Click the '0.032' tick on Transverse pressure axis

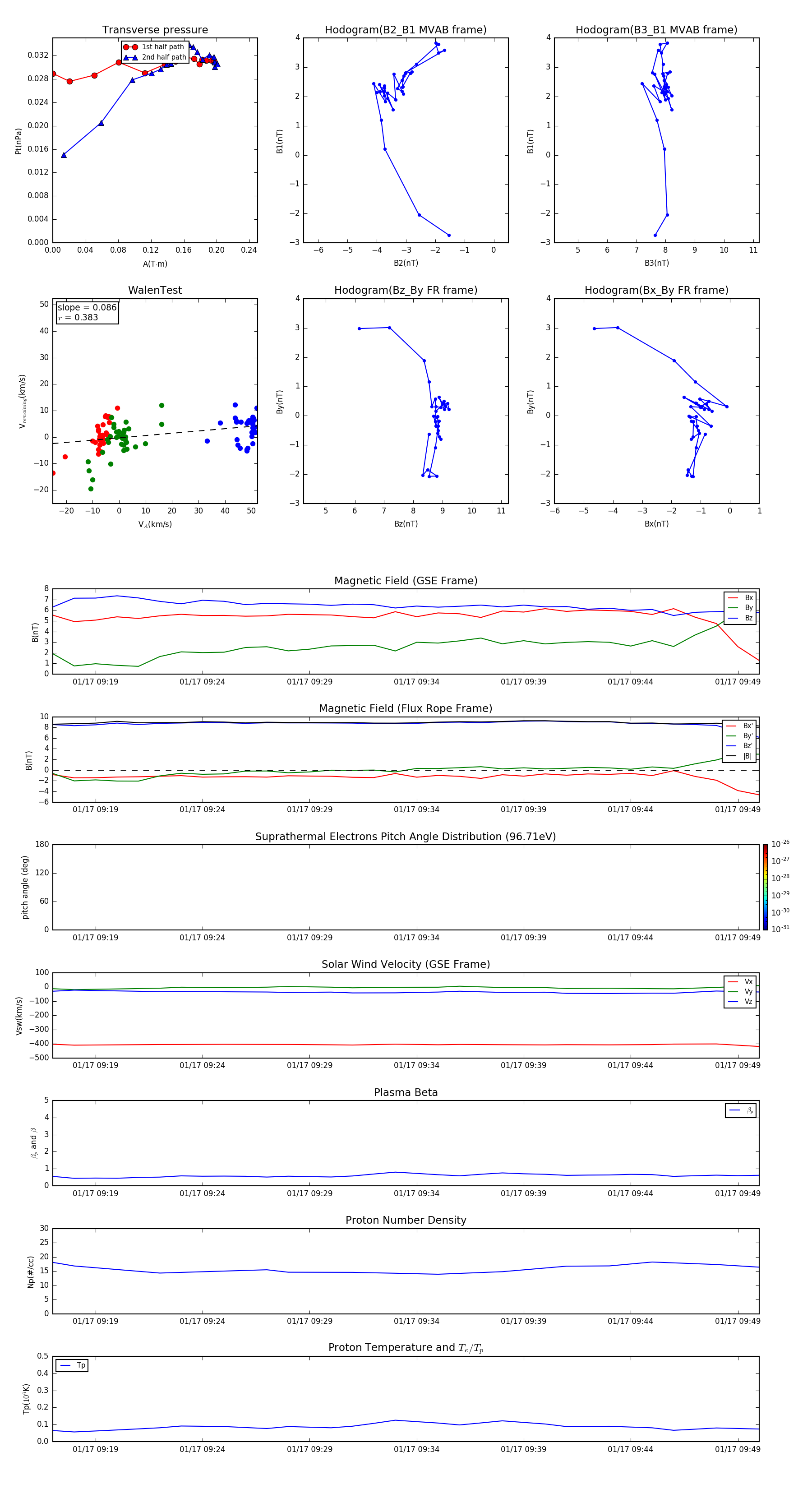pos(38,55)
